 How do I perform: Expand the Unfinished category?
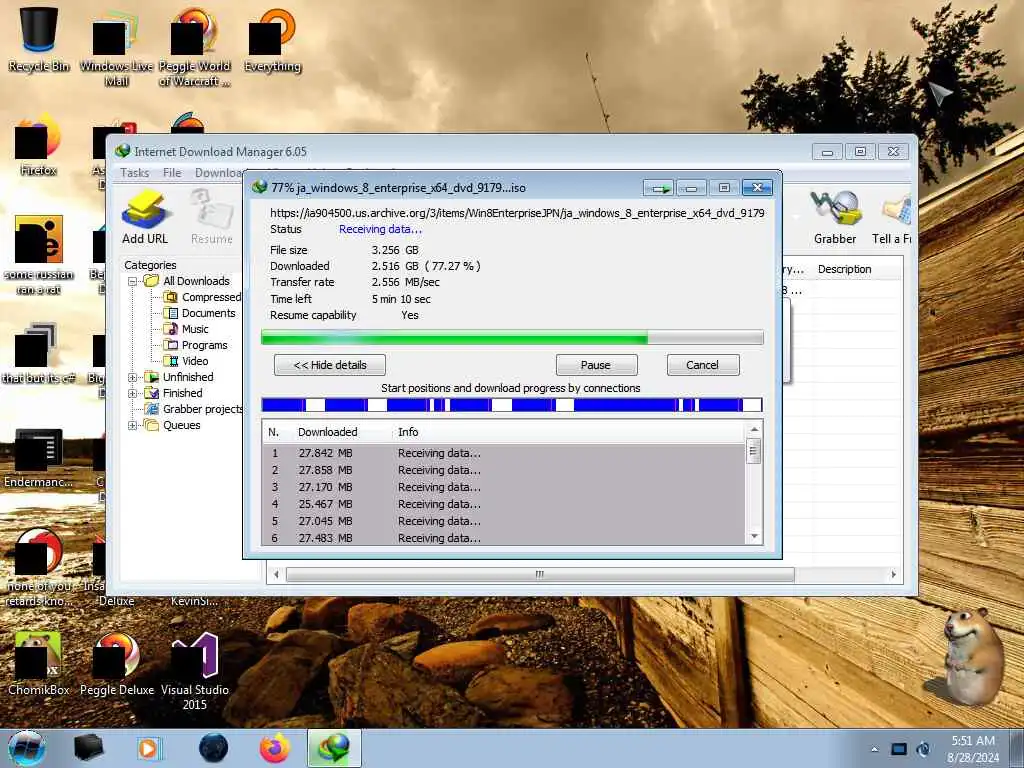(x=133, y=377)
